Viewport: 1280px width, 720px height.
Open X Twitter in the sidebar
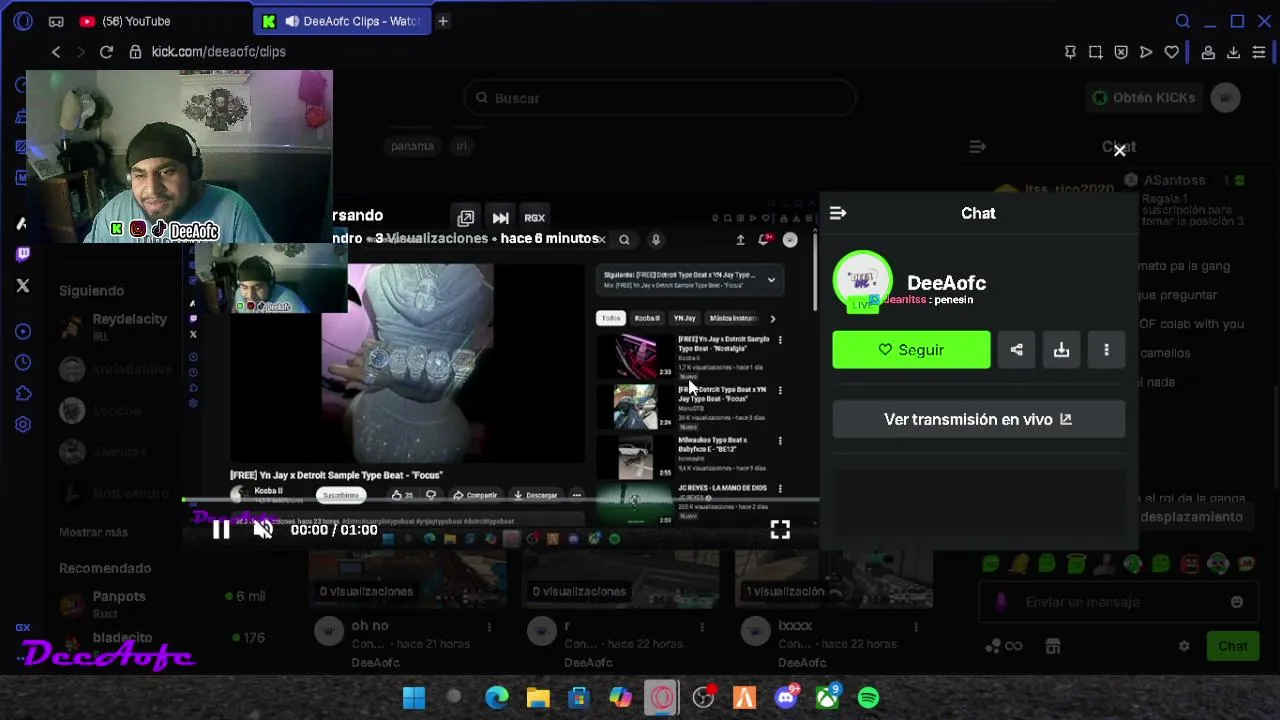pyautogui.click(x=23, y=286)
